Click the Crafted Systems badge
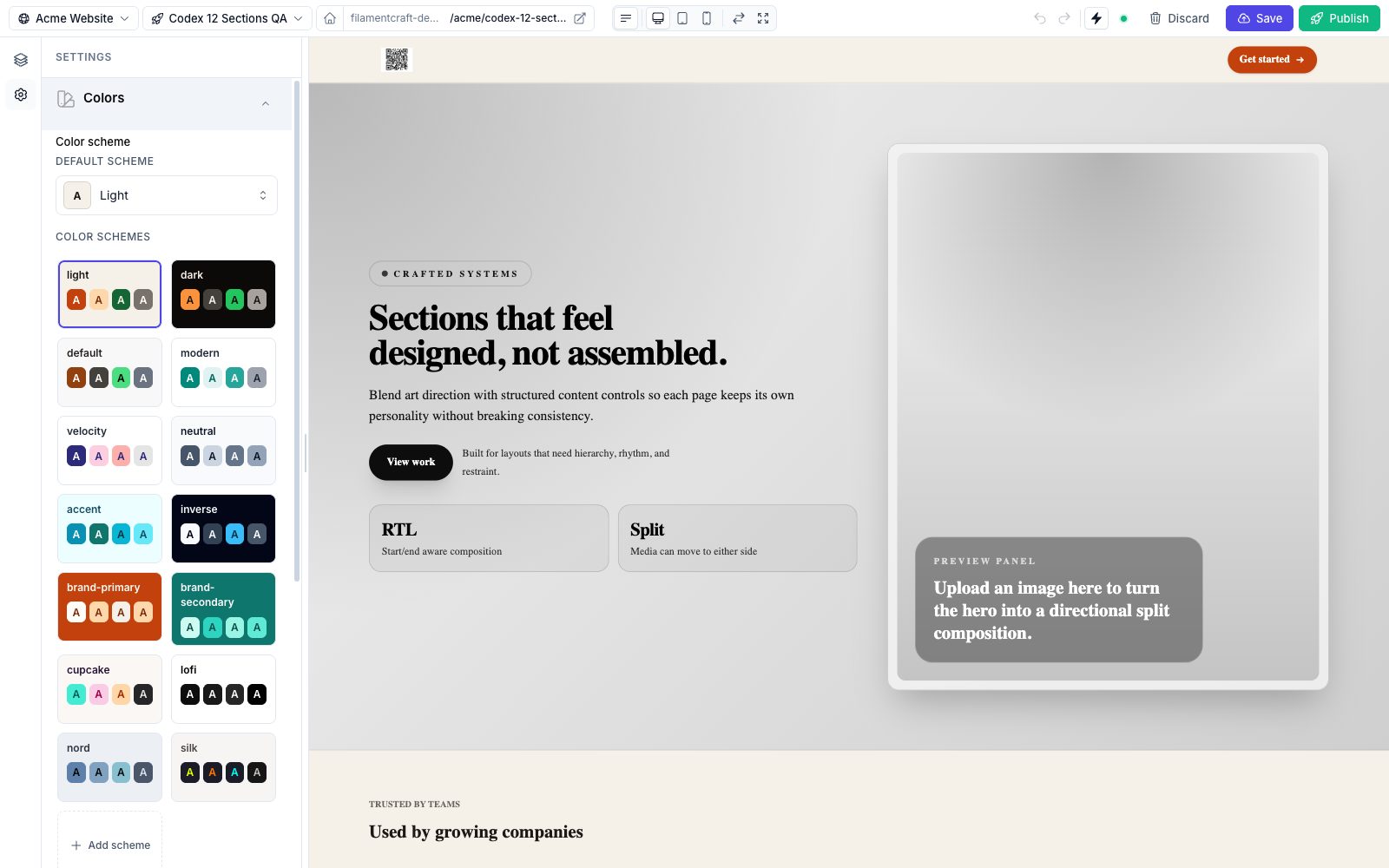 [x=450, y=273]
